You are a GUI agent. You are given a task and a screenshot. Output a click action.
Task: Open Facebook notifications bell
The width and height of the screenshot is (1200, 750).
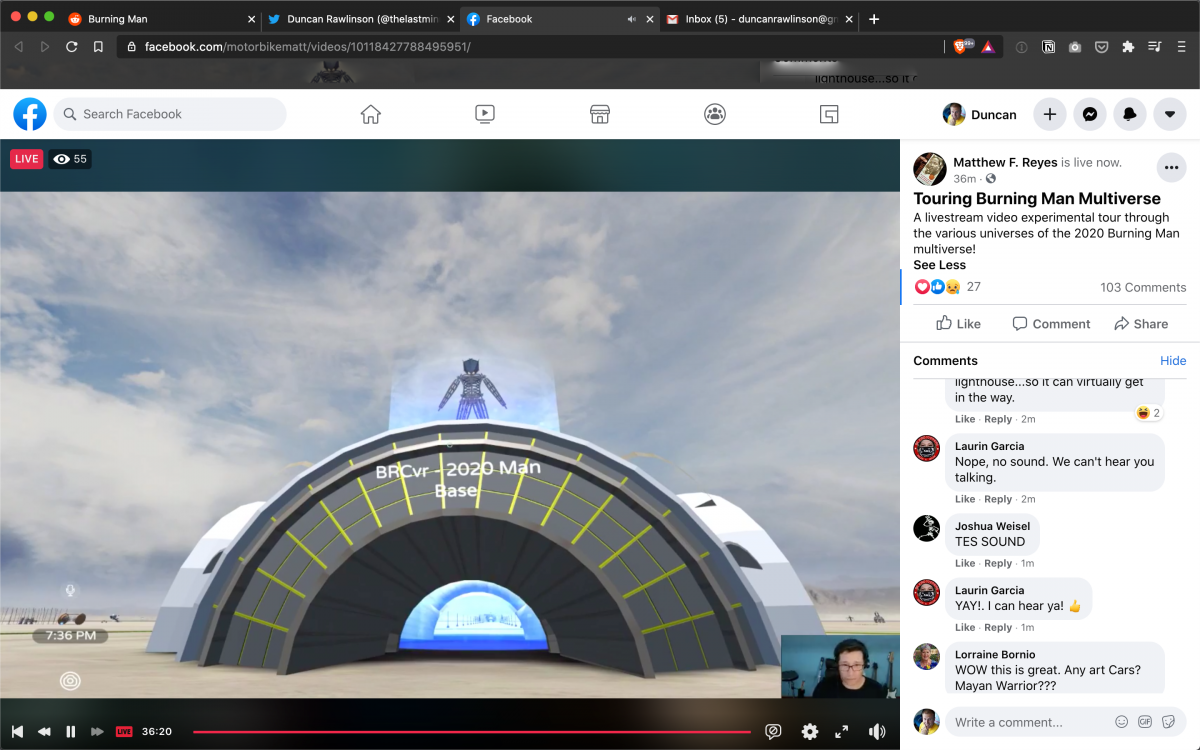[x=1130, y=114]
